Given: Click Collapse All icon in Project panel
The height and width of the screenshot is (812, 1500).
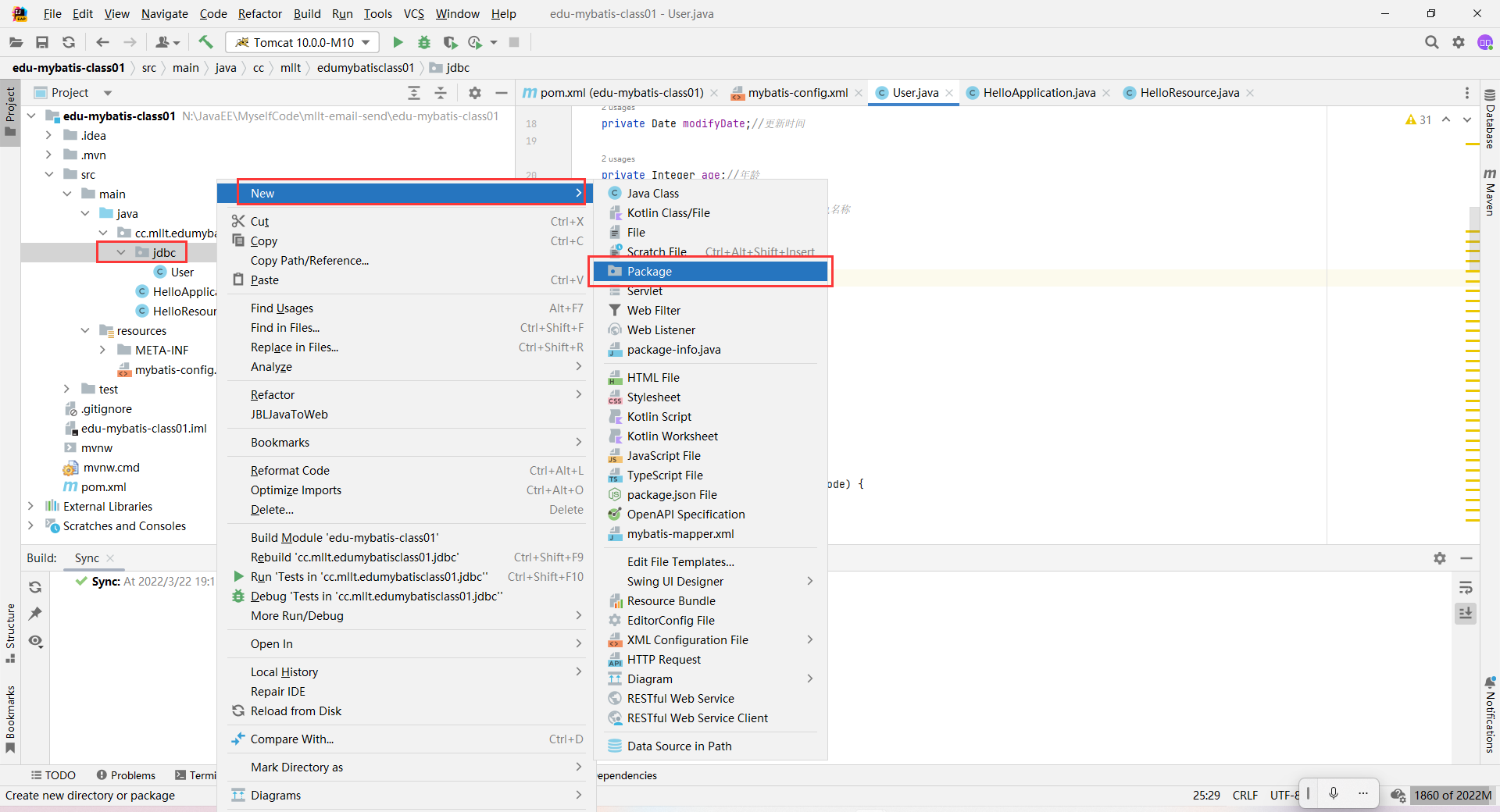Looking at the screenshot, I should pos(441,93).
